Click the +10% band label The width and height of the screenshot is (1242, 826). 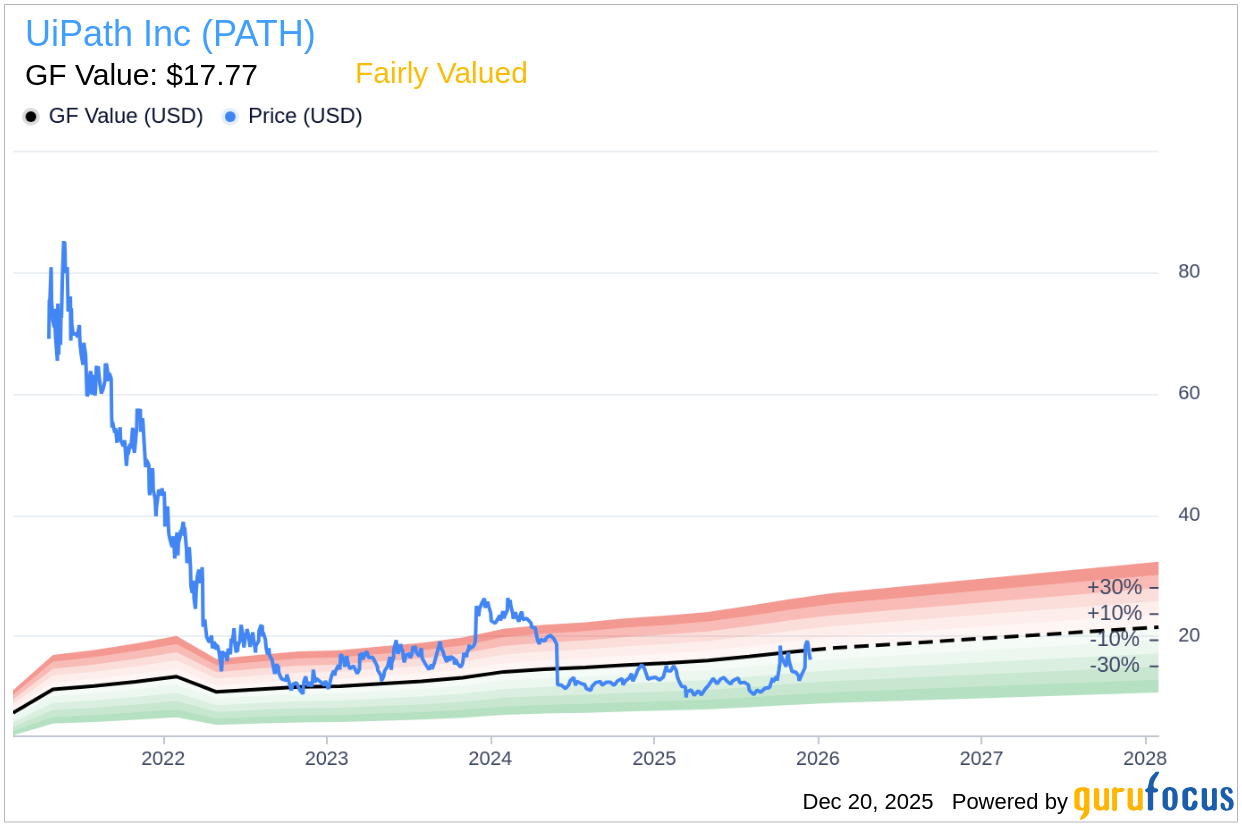(x=1114, y=613)
